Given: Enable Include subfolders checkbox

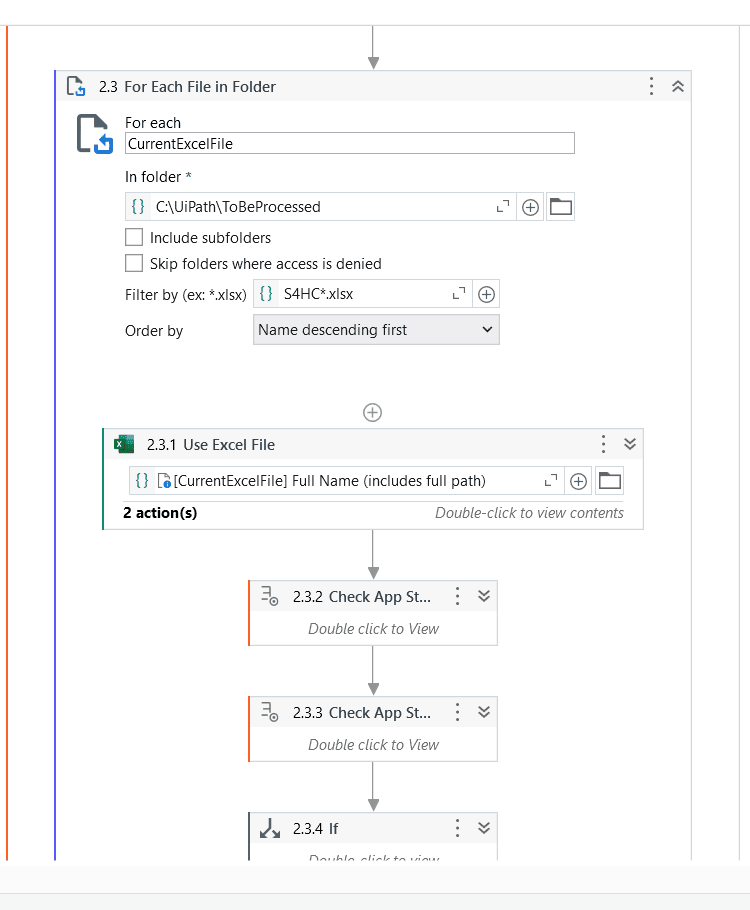Looking at the screenshot, I should click(x=134, y=237).
